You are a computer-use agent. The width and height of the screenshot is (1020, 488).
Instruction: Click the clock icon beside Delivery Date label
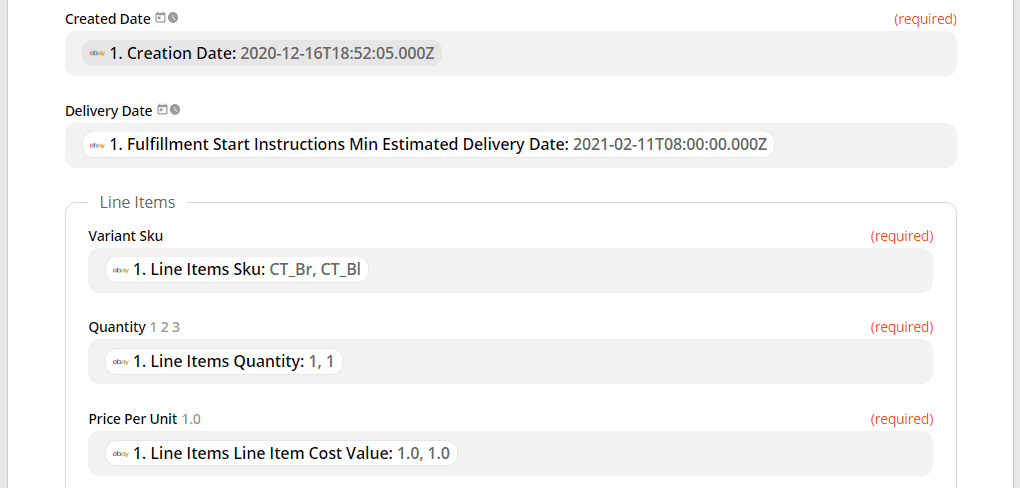coord(175,110)
